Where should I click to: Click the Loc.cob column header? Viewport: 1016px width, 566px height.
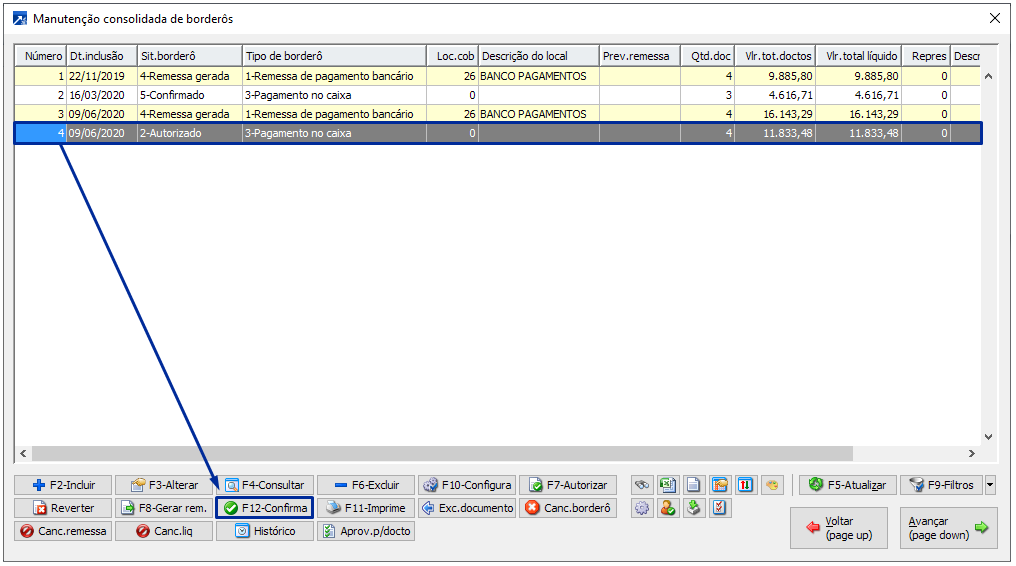tap(452, 56)
